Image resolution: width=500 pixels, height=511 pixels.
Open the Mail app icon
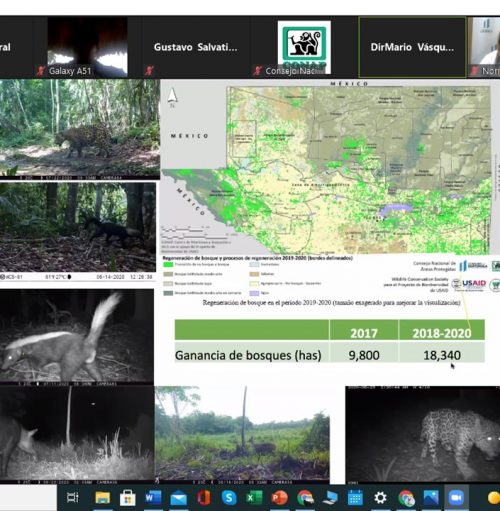(179, 498)
